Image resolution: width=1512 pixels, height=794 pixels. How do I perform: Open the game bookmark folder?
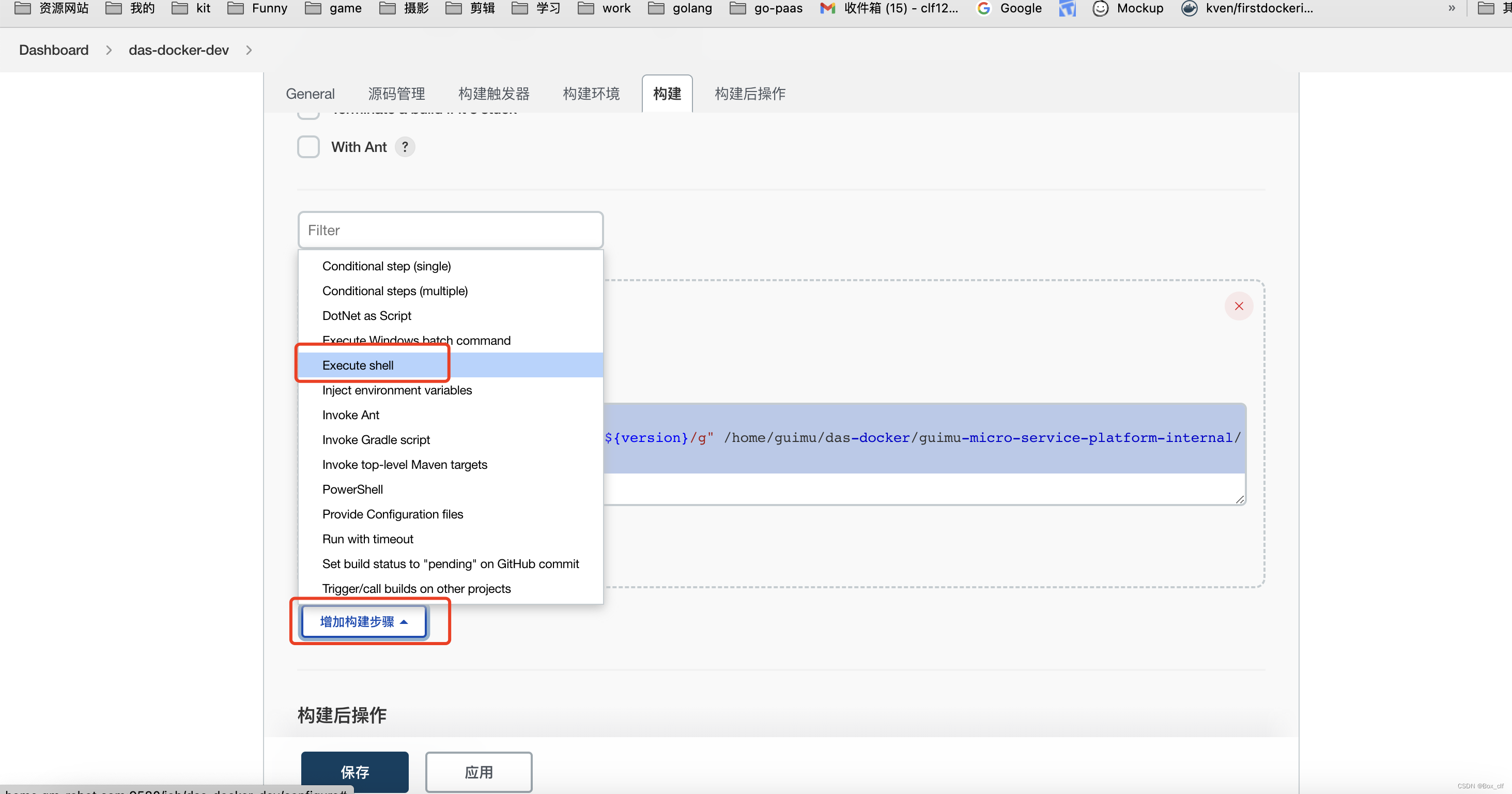point(333,8)
